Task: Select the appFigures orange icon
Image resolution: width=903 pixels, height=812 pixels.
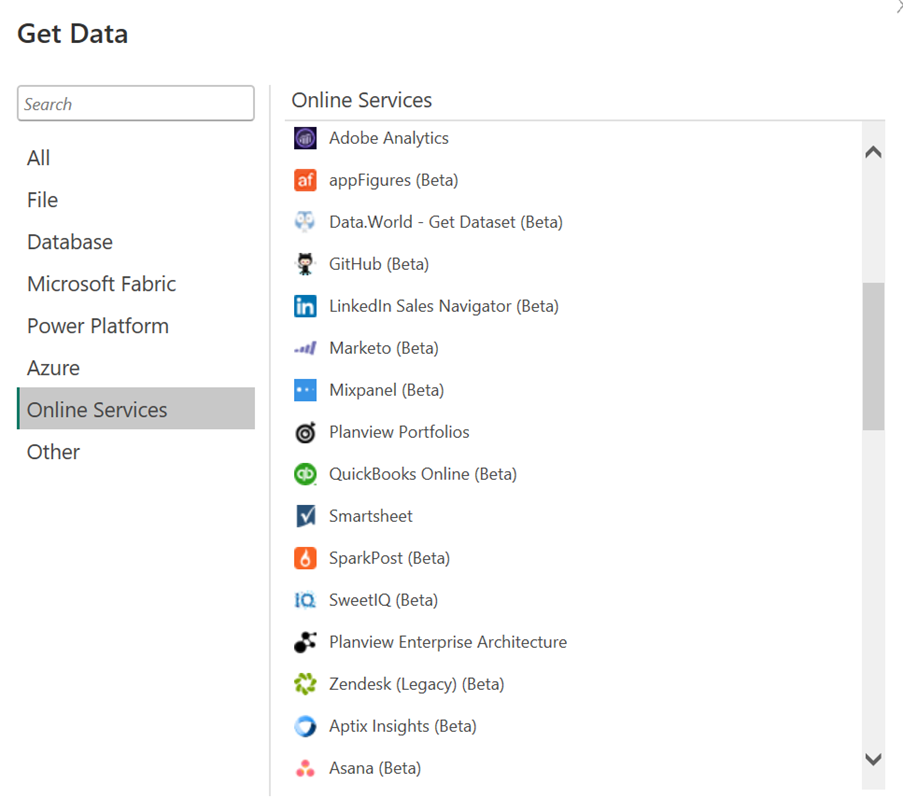Action: pos(305,180)
